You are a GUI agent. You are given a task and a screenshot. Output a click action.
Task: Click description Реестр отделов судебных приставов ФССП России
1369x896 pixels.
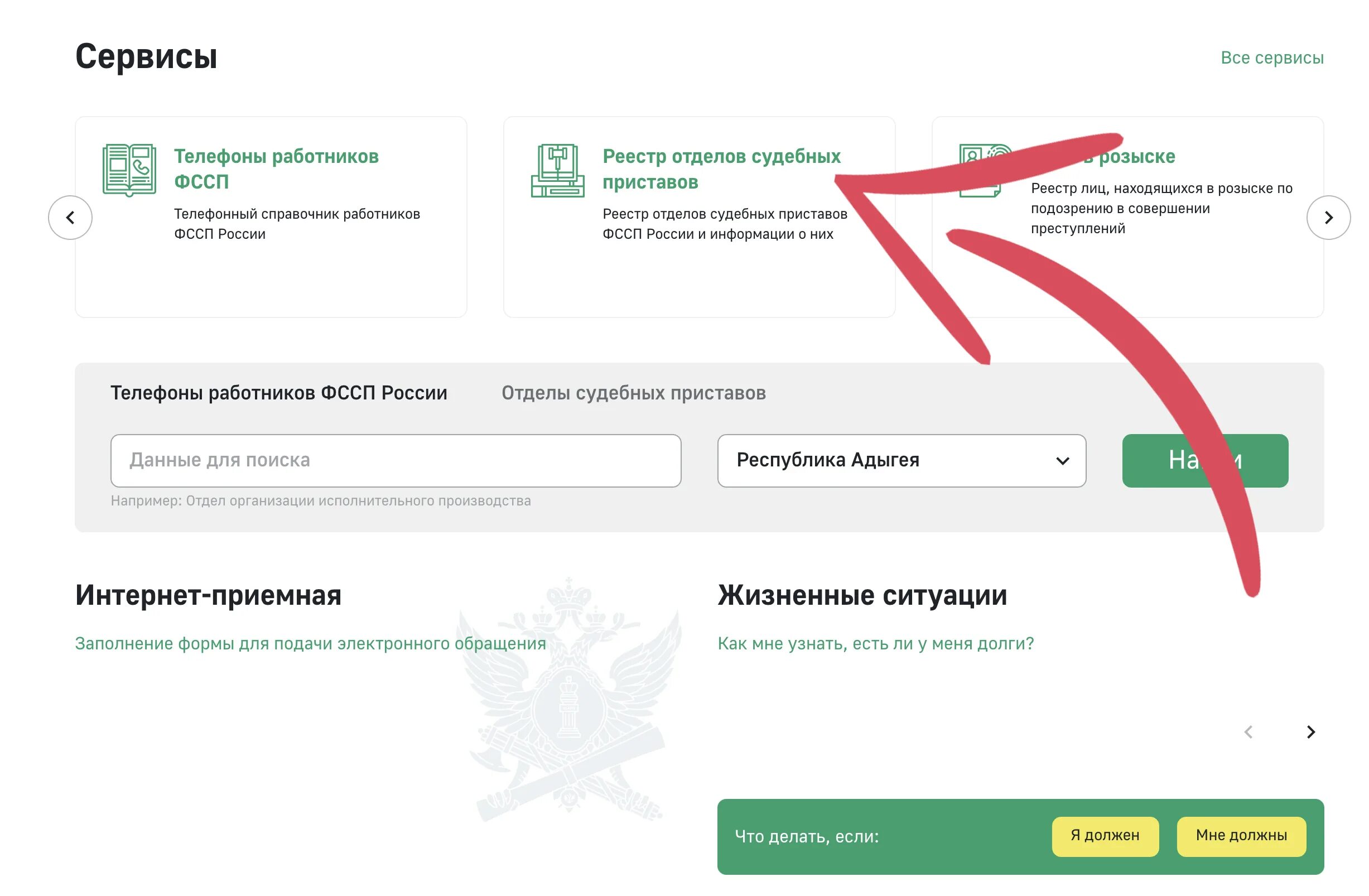(725, 224)
